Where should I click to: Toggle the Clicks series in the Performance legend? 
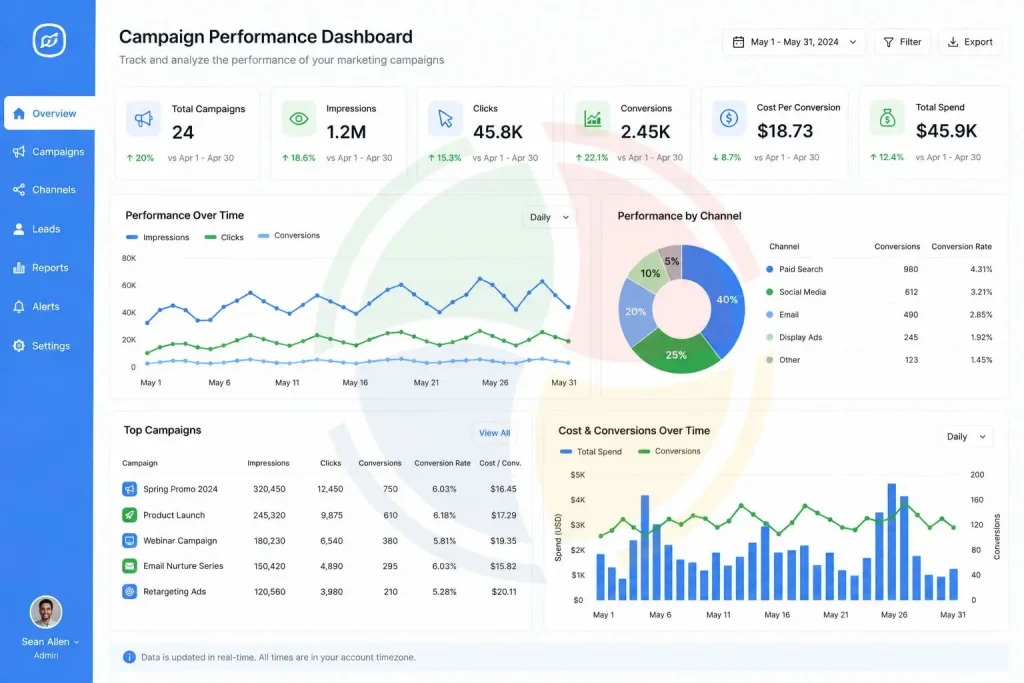(224, 238)
